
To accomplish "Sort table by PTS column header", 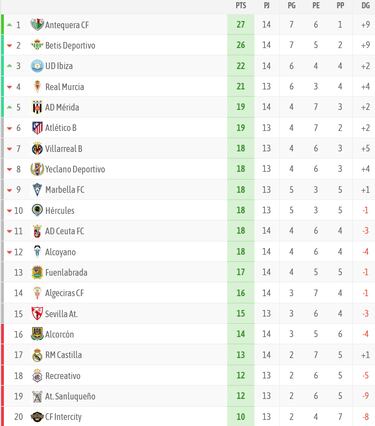I will tap(241, 6).
